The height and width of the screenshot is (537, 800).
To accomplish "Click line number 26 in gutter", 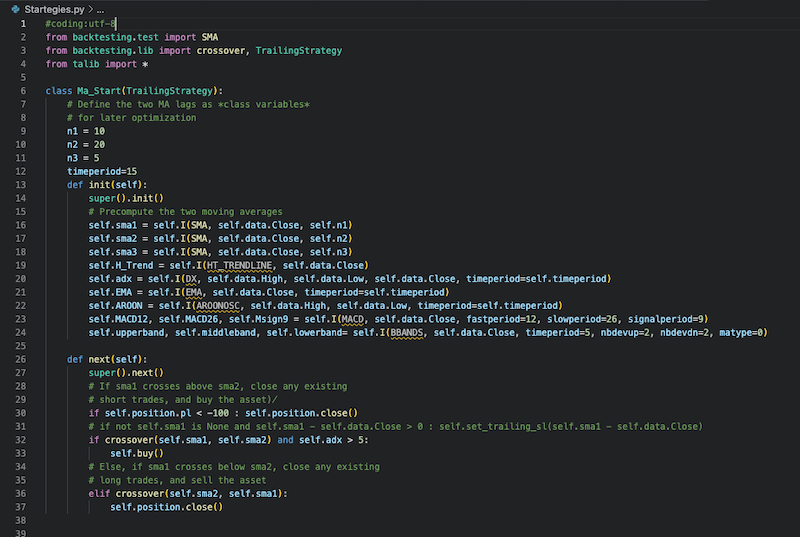I will [x=20, y=359].
